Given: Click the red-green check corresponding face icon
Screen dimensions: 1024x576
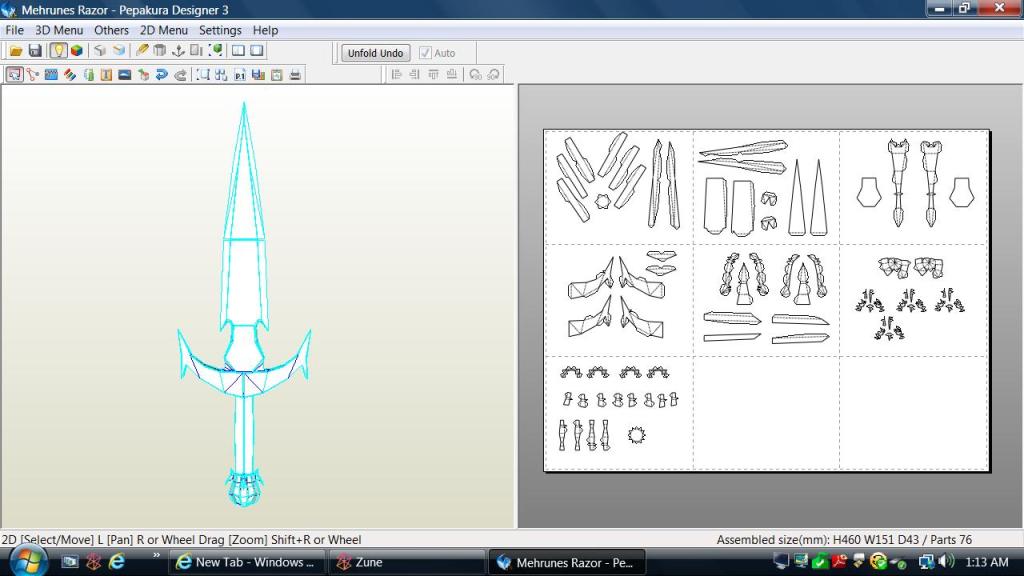Looking at the screenshot, I should [x=143, y=74].
